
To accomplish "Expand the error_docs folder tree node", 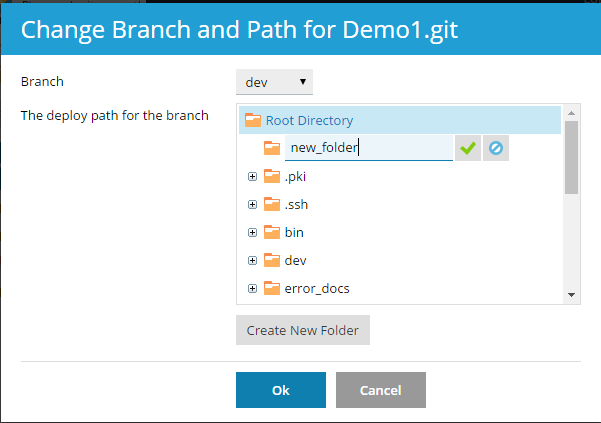I will point(252,289).
